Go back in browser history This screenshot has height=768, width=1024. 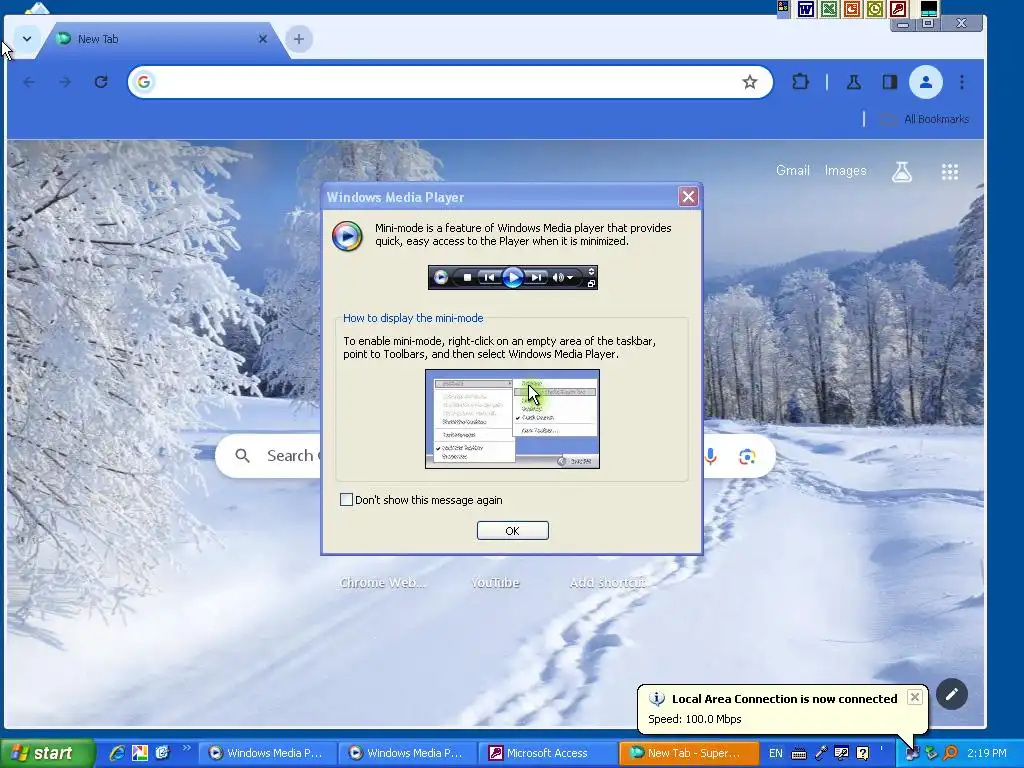tap(29, 82)
